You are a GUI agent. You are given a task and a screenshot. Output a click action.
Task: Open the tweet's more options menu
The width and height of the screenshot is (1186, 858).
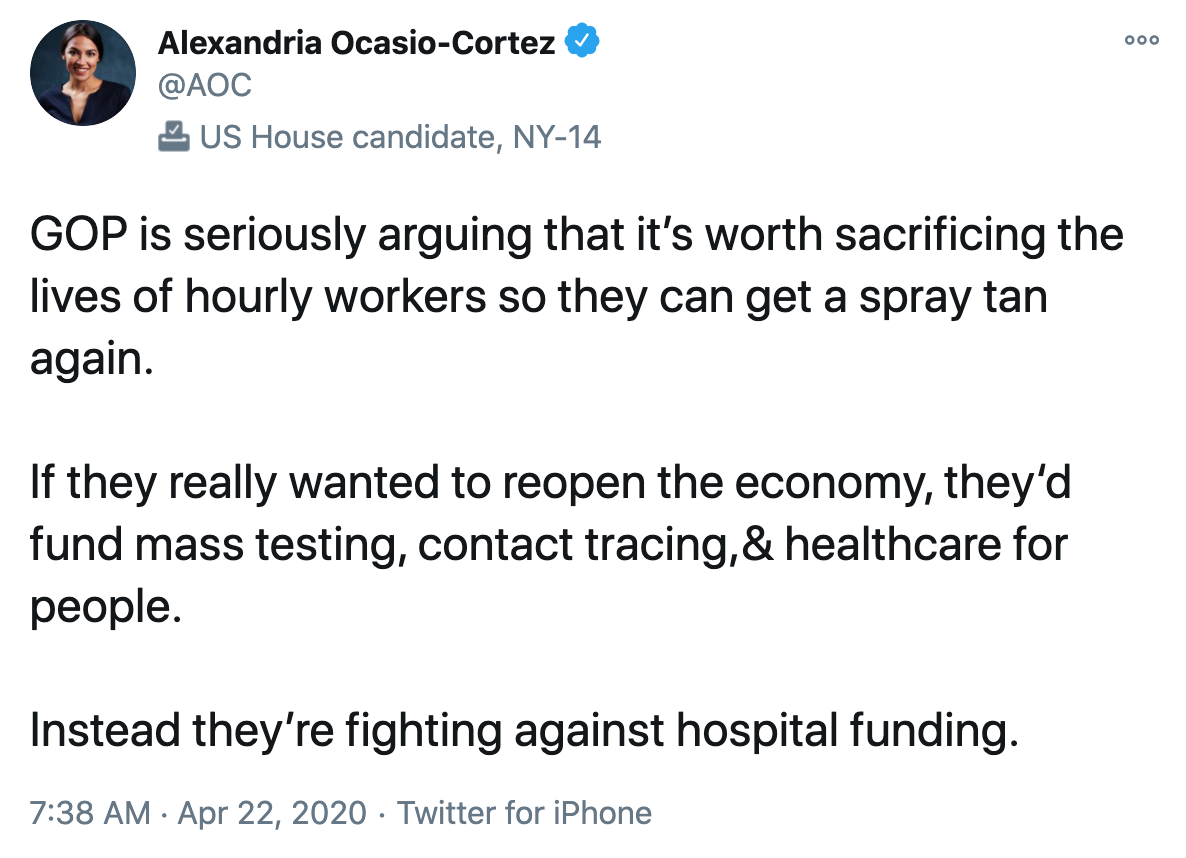pos(1141,41)
